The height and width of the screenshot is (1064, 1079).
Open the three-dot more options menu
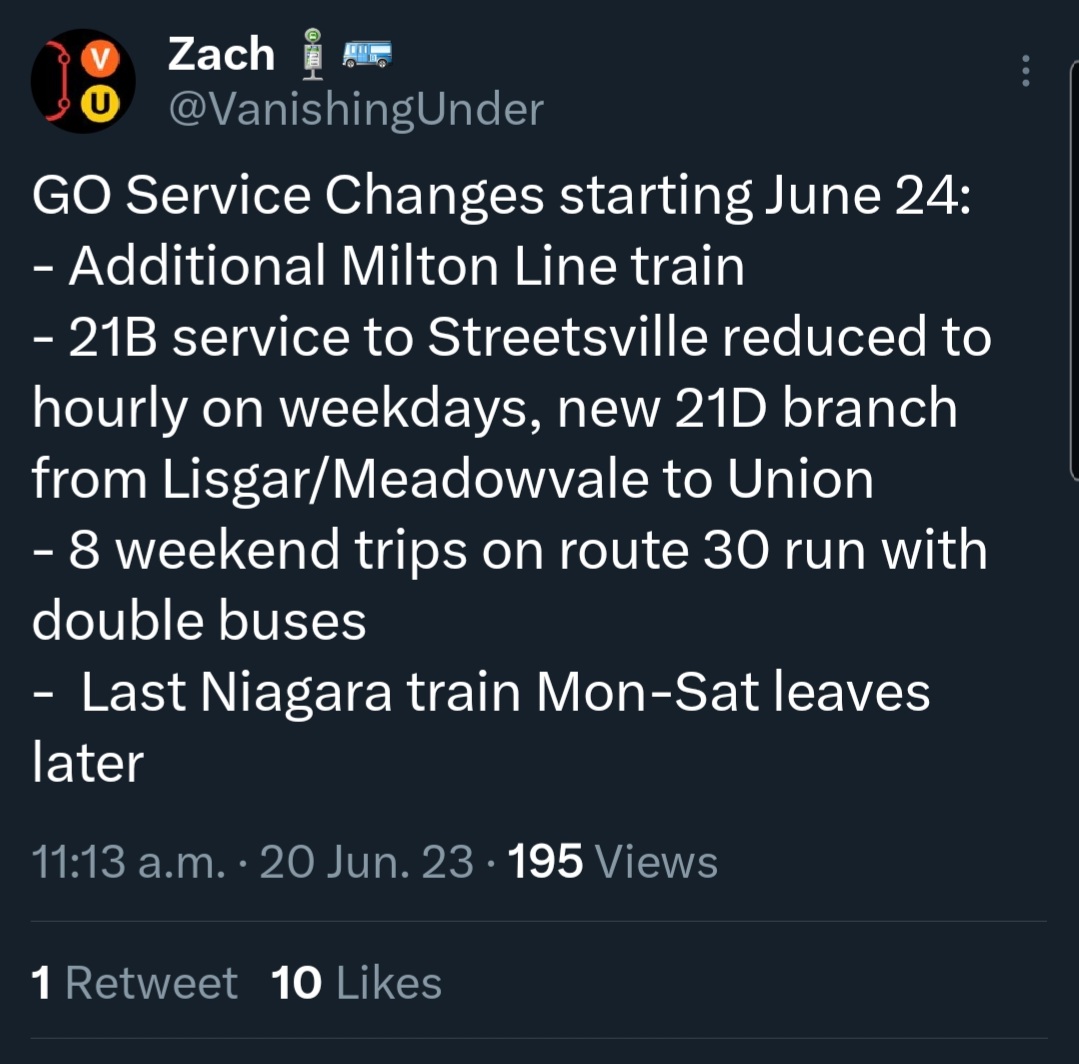[1025, 71]
